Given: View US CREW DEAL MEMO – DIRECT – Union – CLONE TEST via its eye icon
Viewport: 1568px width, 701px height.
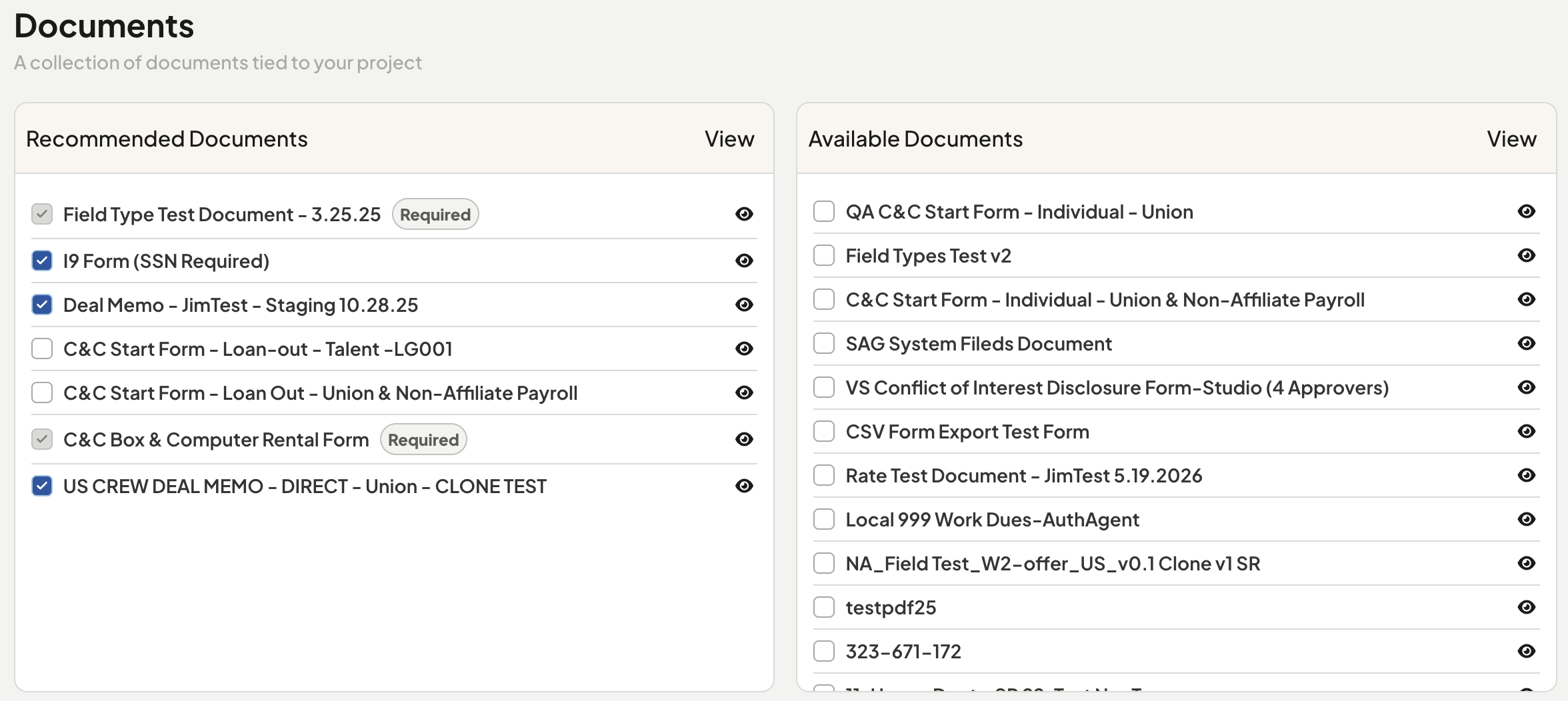Looking at the screenshot, I should pyautogui.click(x=744, y=486).
